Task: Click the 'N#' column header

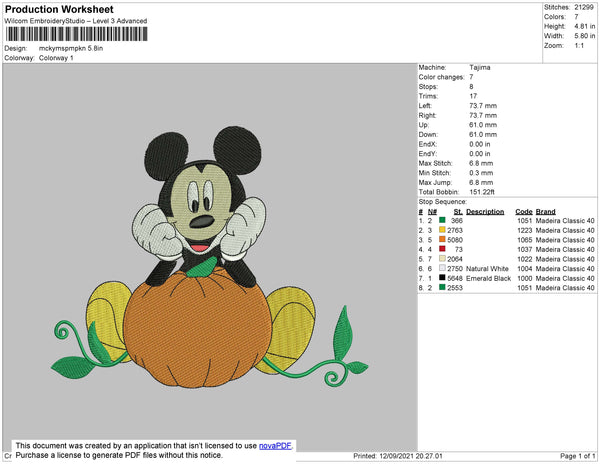Action: [x=432, y=212]
